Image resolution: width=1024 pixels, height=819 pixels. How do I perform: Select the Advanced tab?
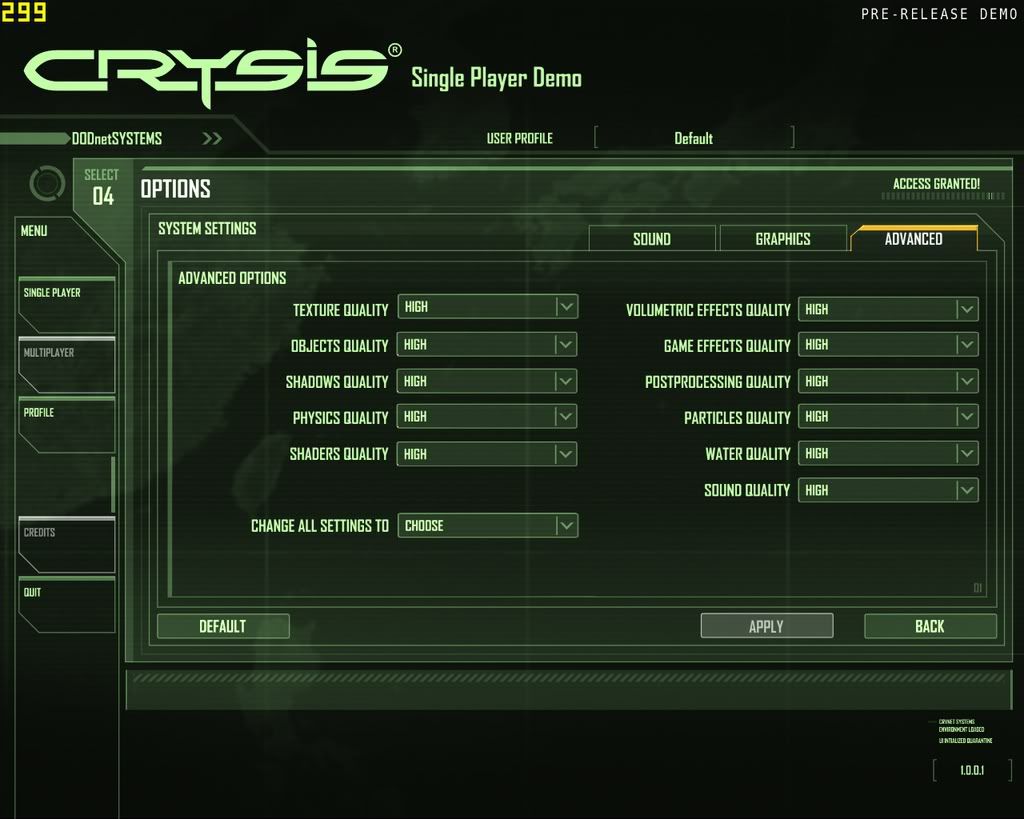click(914, 238)
